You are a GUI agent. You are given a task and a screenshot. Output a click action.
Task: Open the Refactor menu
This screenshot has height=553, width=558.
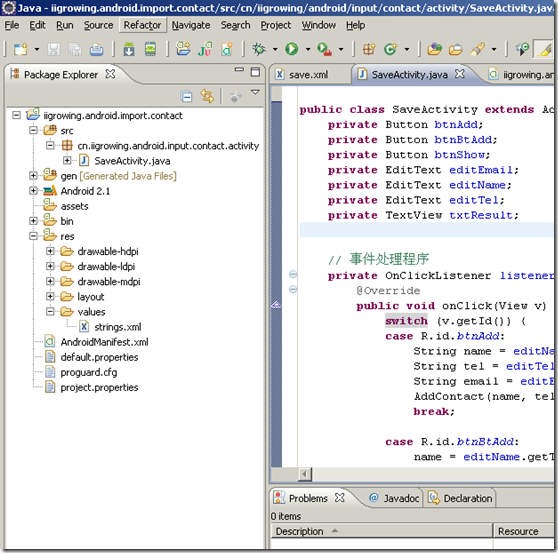(x=142, y=25)
